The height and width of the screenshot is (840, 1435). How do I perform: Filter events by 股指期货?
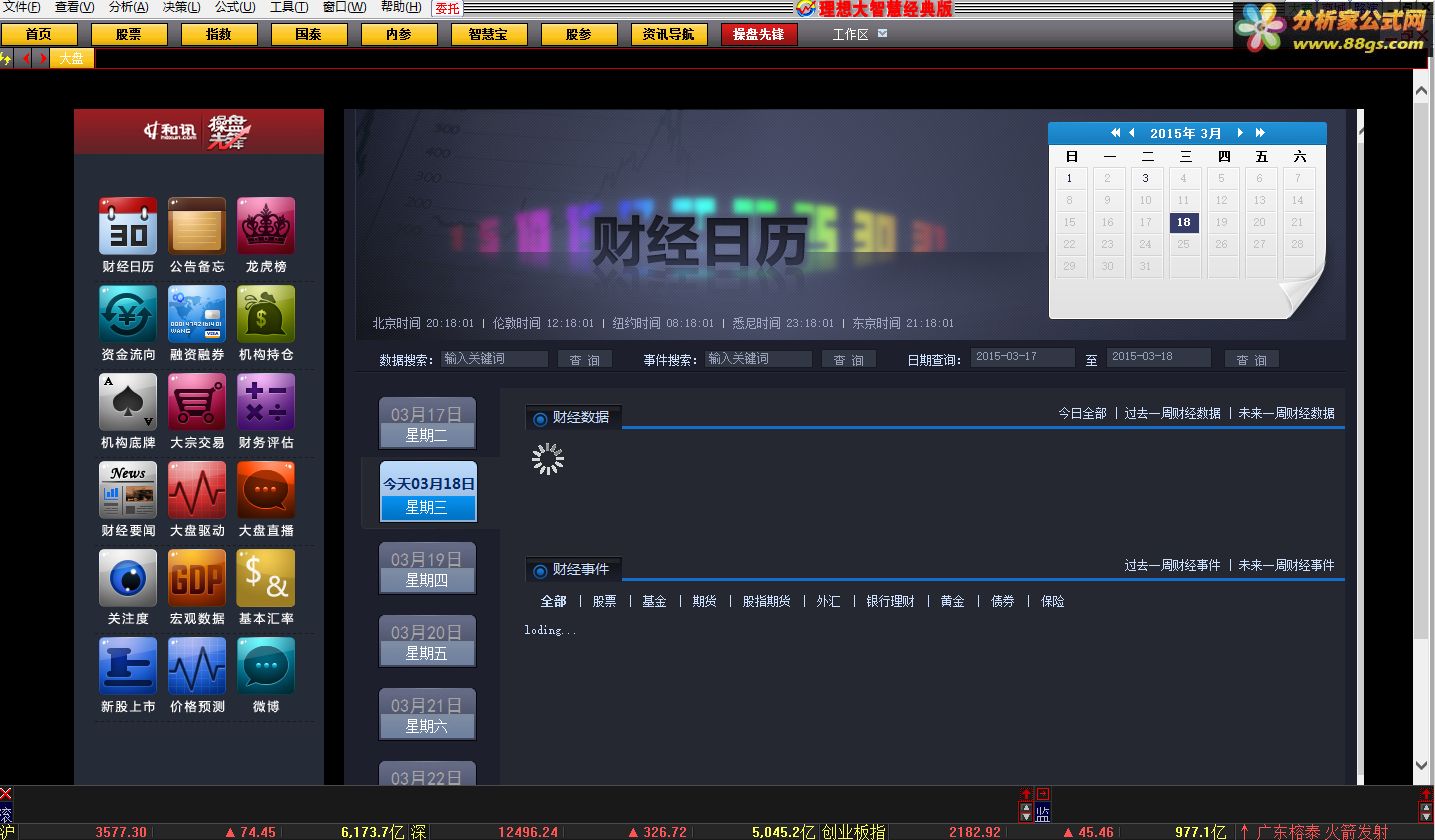point(766,601)
